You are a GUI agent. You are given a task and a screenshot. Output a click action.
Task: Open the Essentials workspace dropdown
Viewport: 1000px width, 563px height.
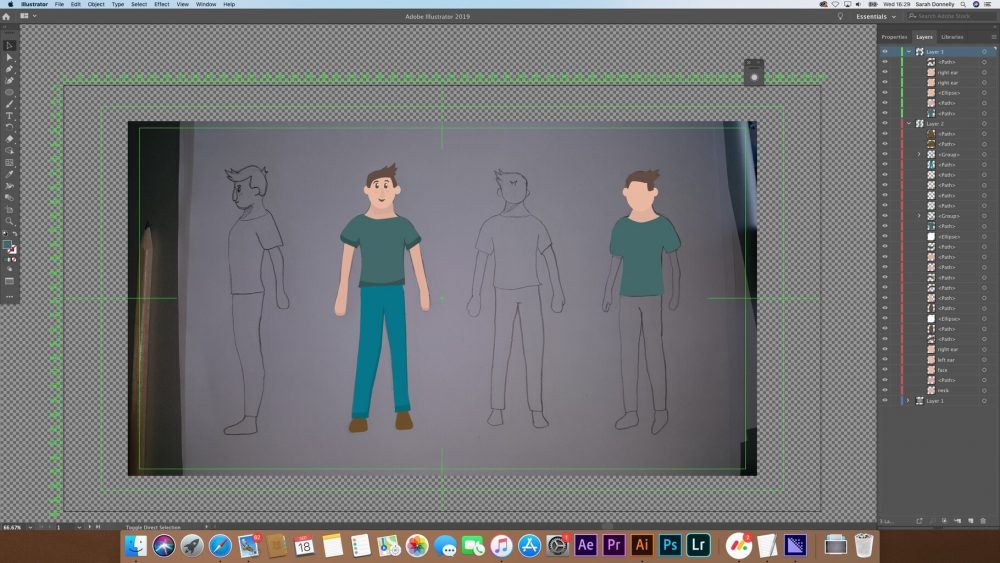876,17
